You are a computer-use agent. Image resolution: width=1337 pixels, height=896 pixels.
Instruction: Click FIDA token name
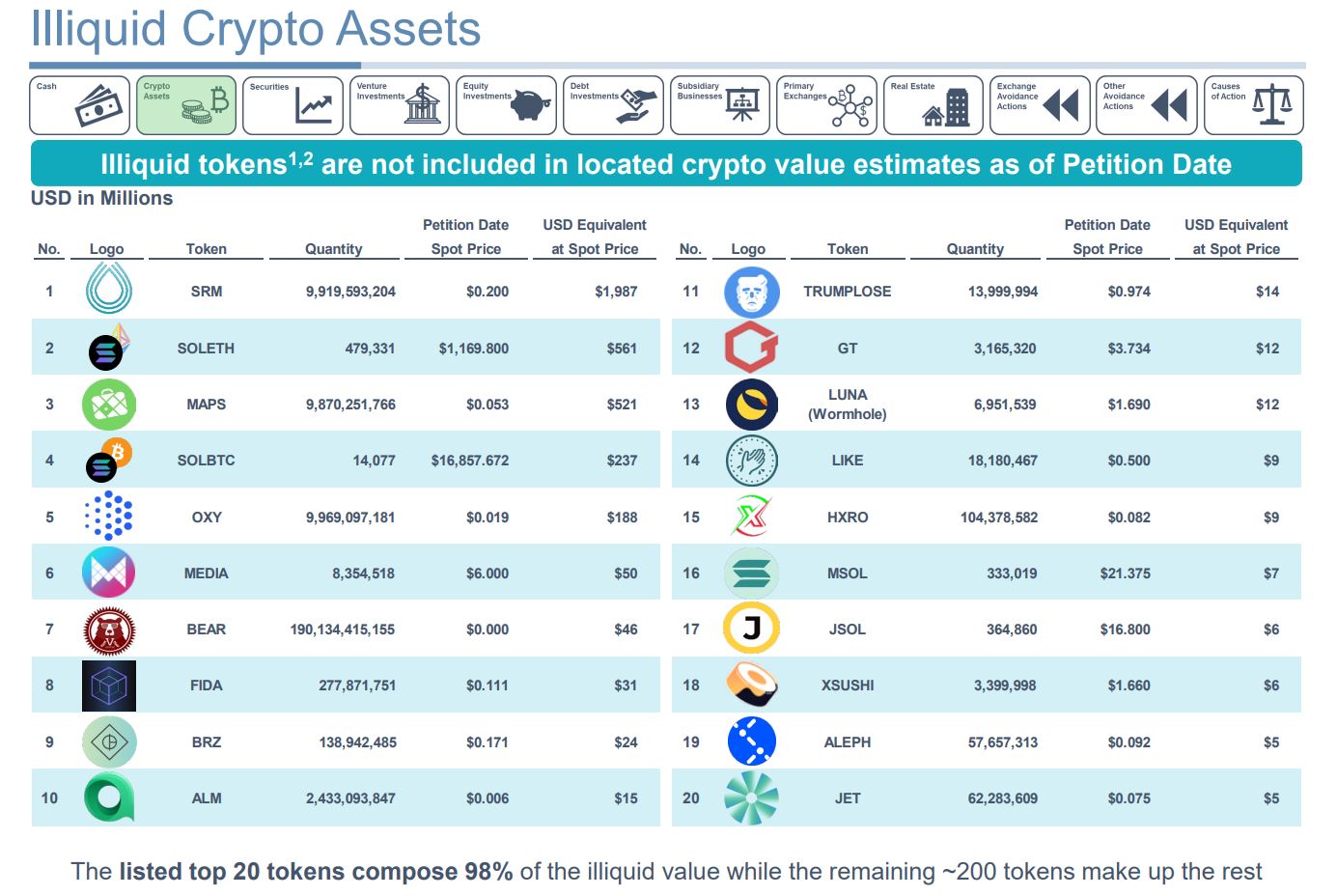(207, 686)
